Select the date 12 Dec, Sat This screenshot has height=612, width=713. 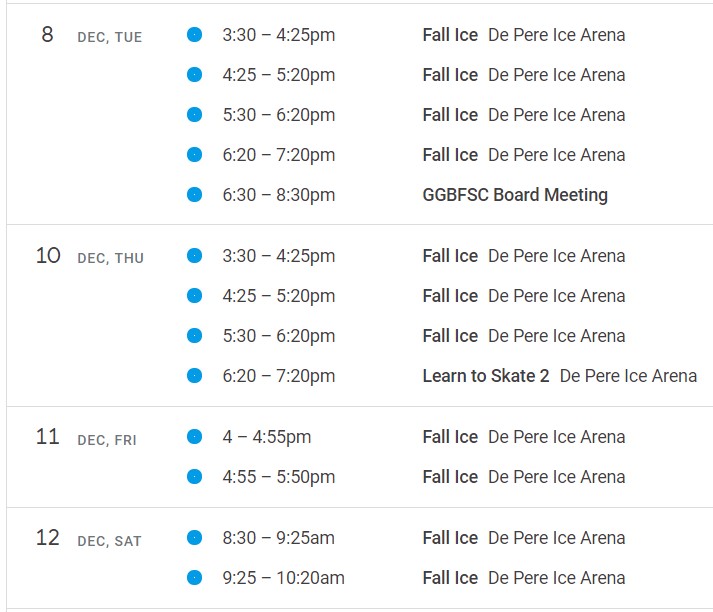pyautogui.click(x=89, y=538)
